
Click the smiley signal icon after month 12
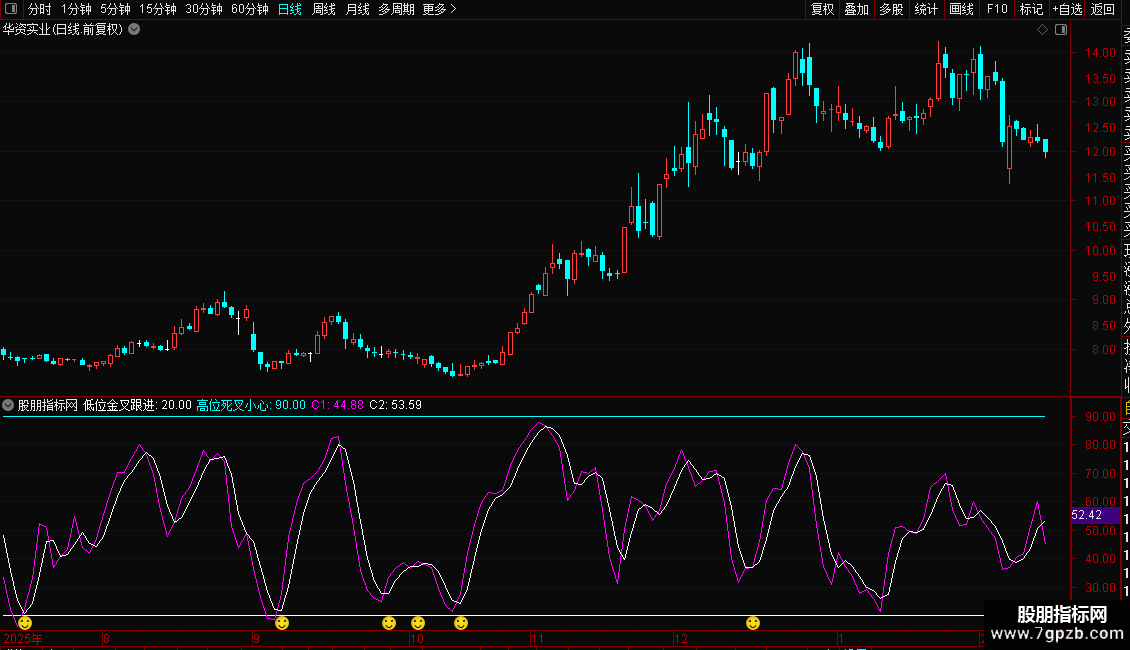753,623
